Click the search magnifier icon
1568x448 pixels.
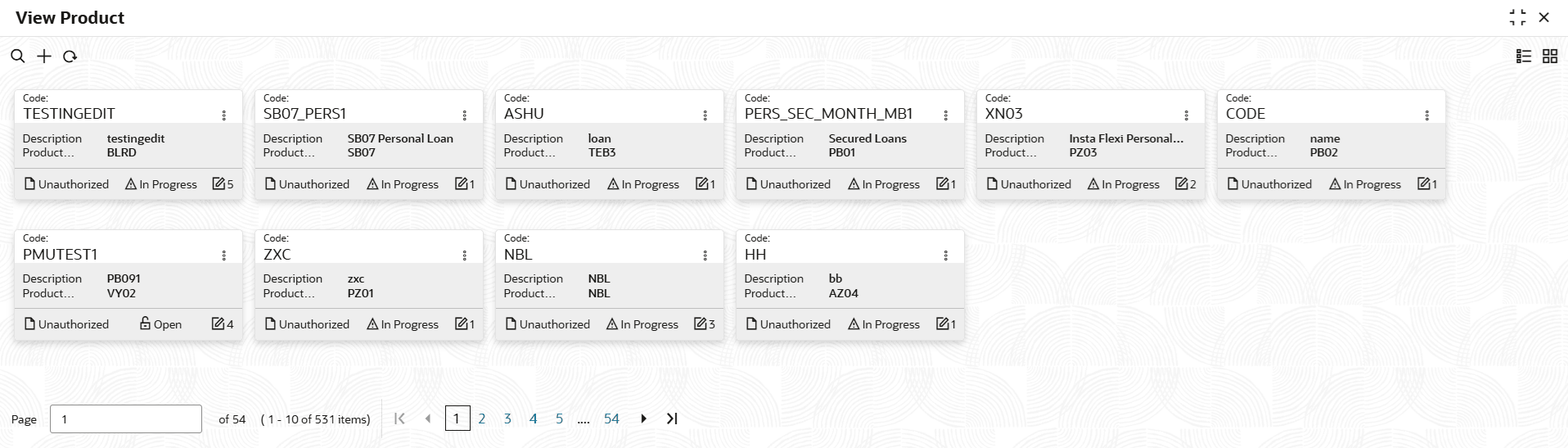pos(17,56)
